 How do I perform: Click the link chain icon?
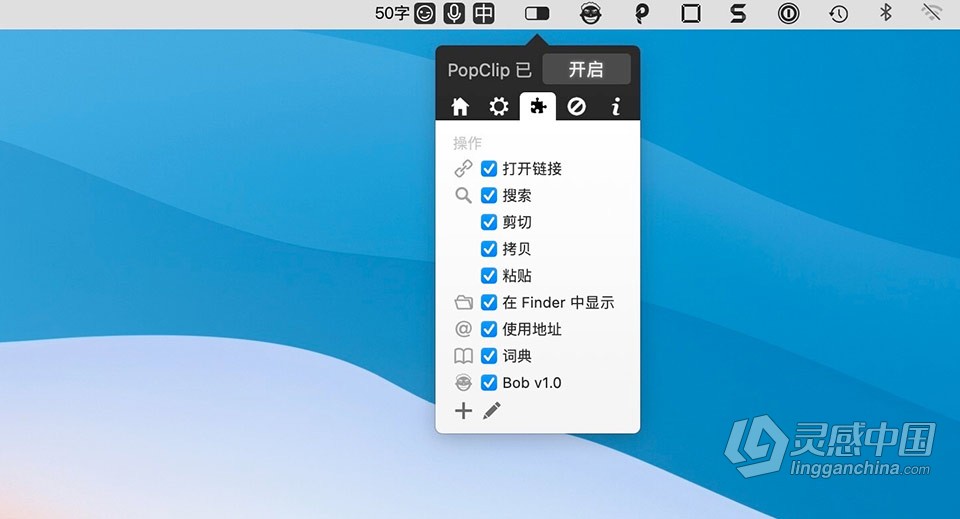pyautogui.click(x=463, y=168)
